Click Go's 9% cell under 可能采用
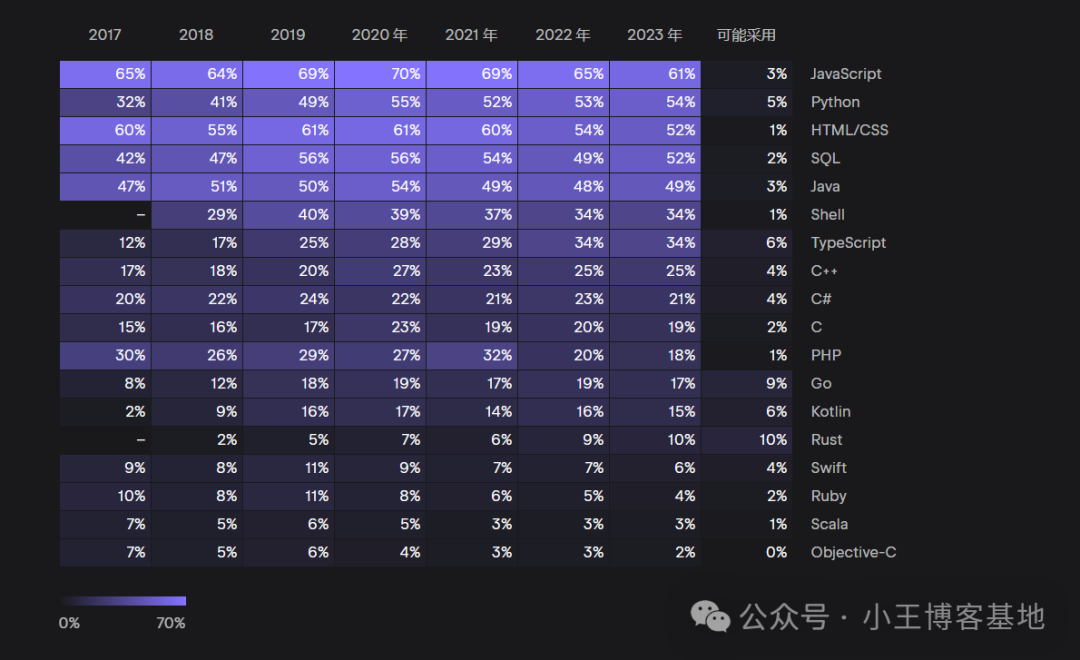The image size is (1080, 660). coord(746,384)
